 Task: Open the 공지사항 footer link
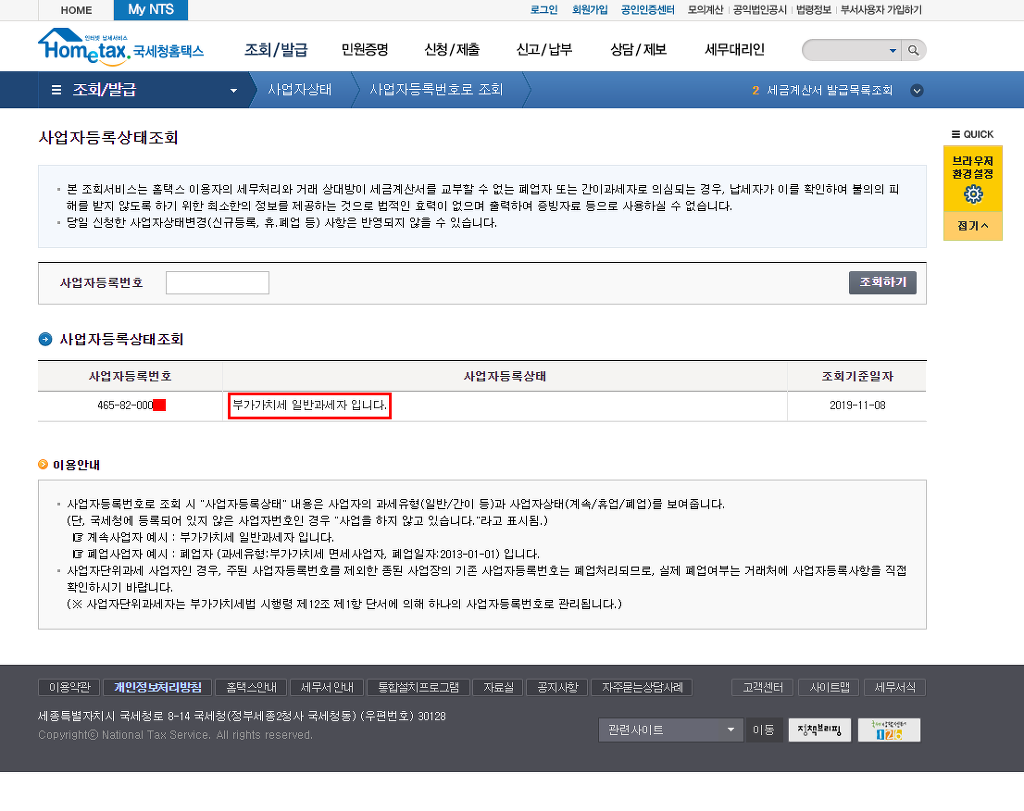(x=558, y=688)
